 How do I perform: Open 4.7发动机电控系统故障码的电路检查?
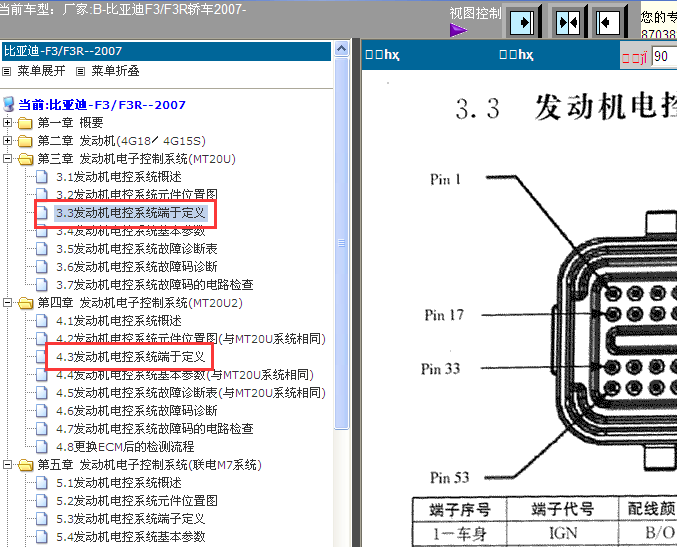click(x=155, y=429)
